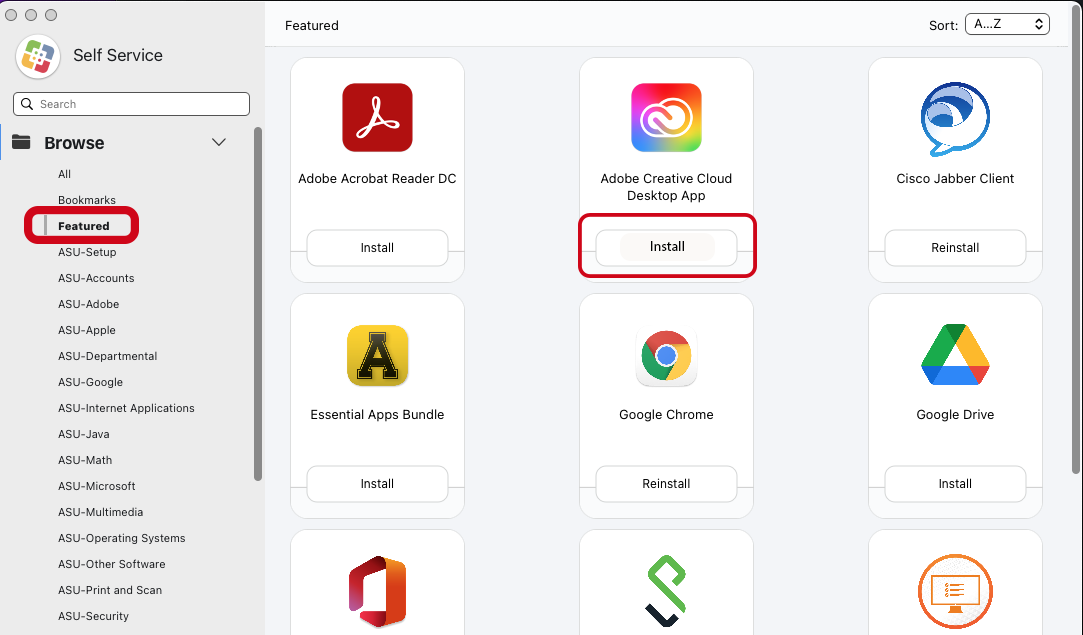Screen dimensions: 1083x635
Task: Open the ASU-Java category
Action: click(x=84, y=434)
